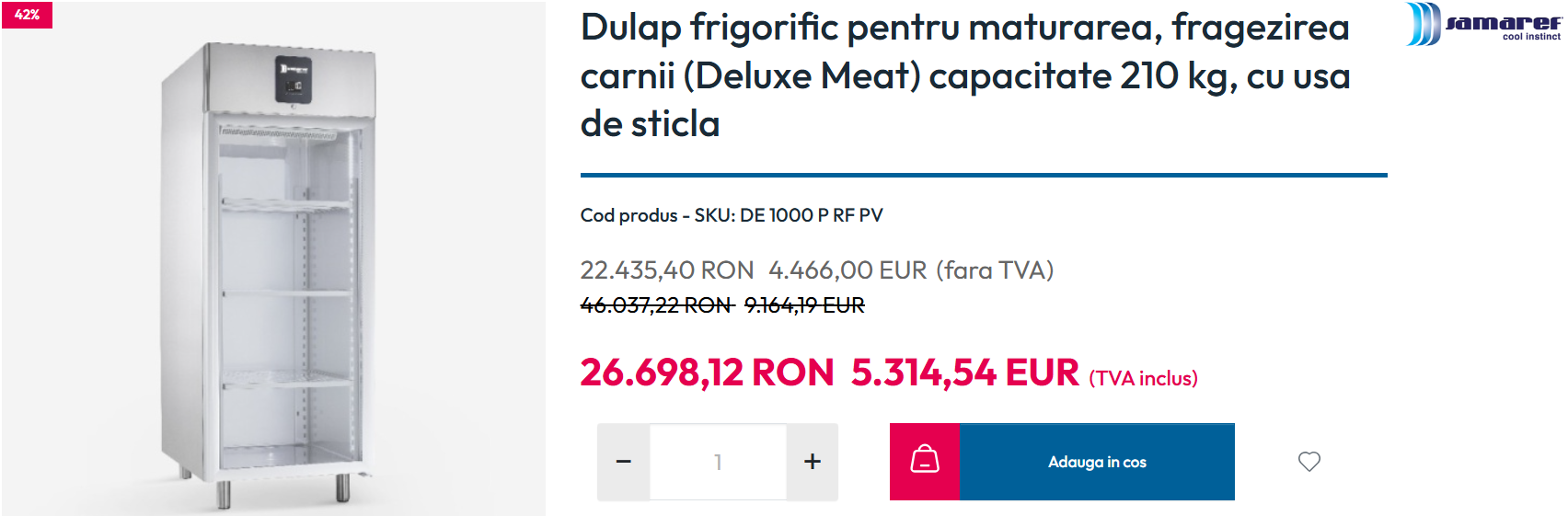This screenshot has width=1568, height=516.
Task: Click the 22.435,40 RON price
Action: pyautogui.click(x=667, y=270)
